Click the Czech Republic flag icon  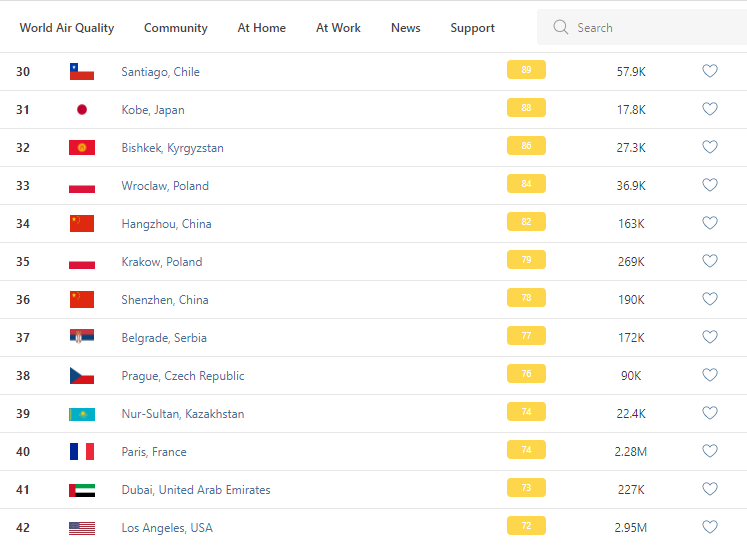coord(82,376)
